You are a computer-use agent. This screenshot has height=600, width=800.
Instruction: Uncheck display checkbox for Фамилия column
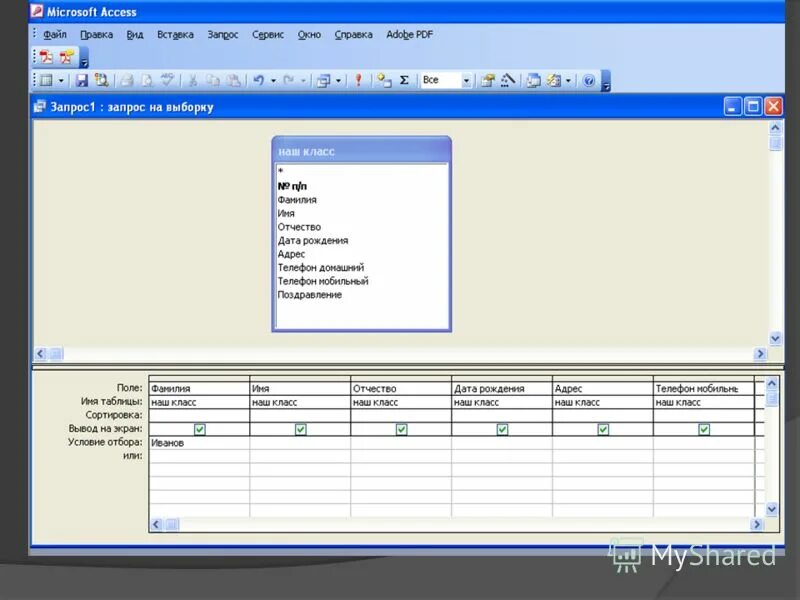pos(199,430)
